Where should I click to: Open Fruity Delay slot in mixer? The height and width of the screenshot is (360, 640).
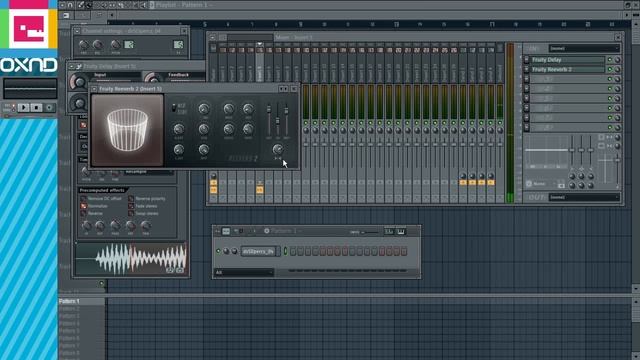tap(567, 60)
